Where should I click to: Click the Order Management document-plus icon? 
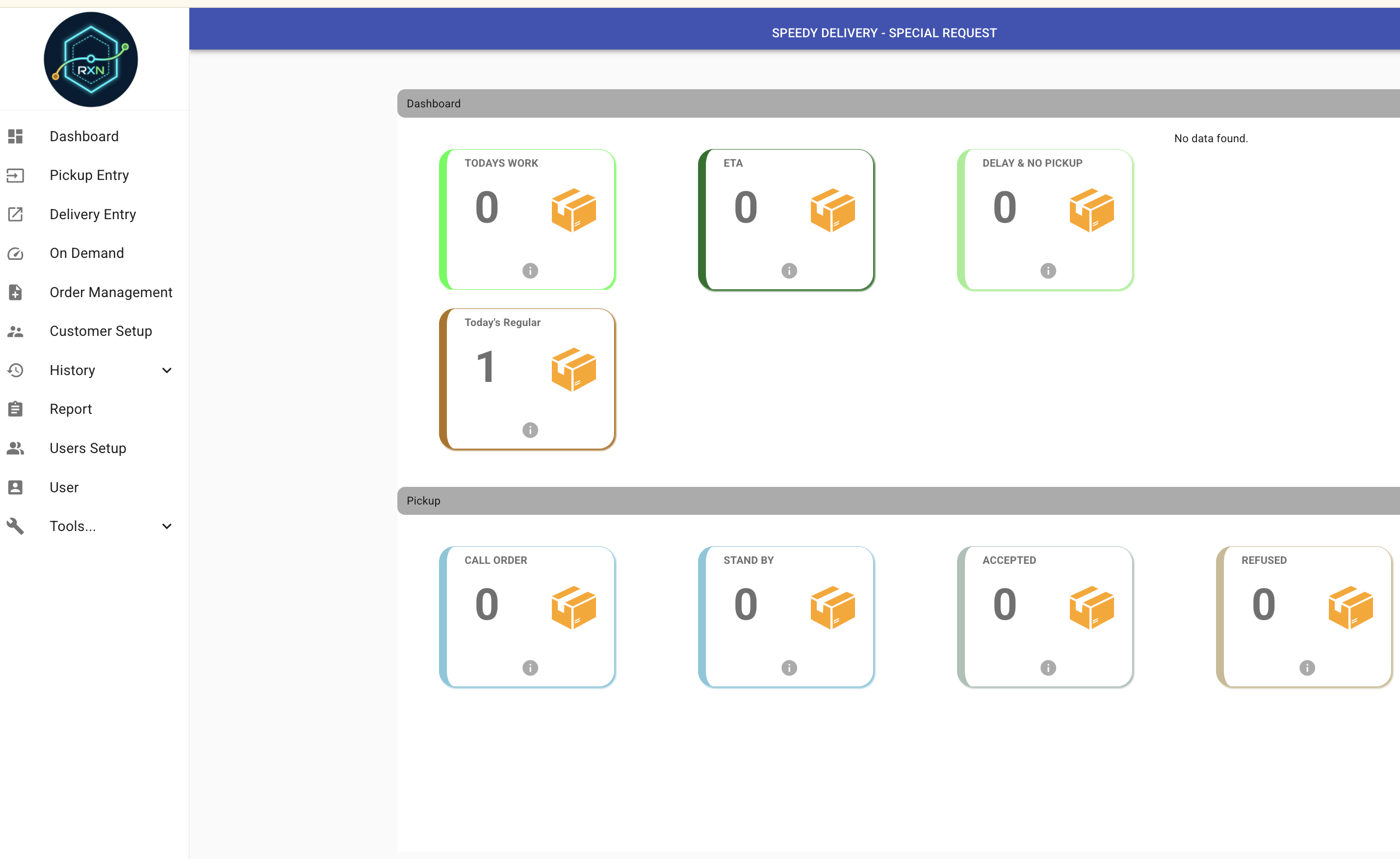pyautogui.click(x=15, y=292)
